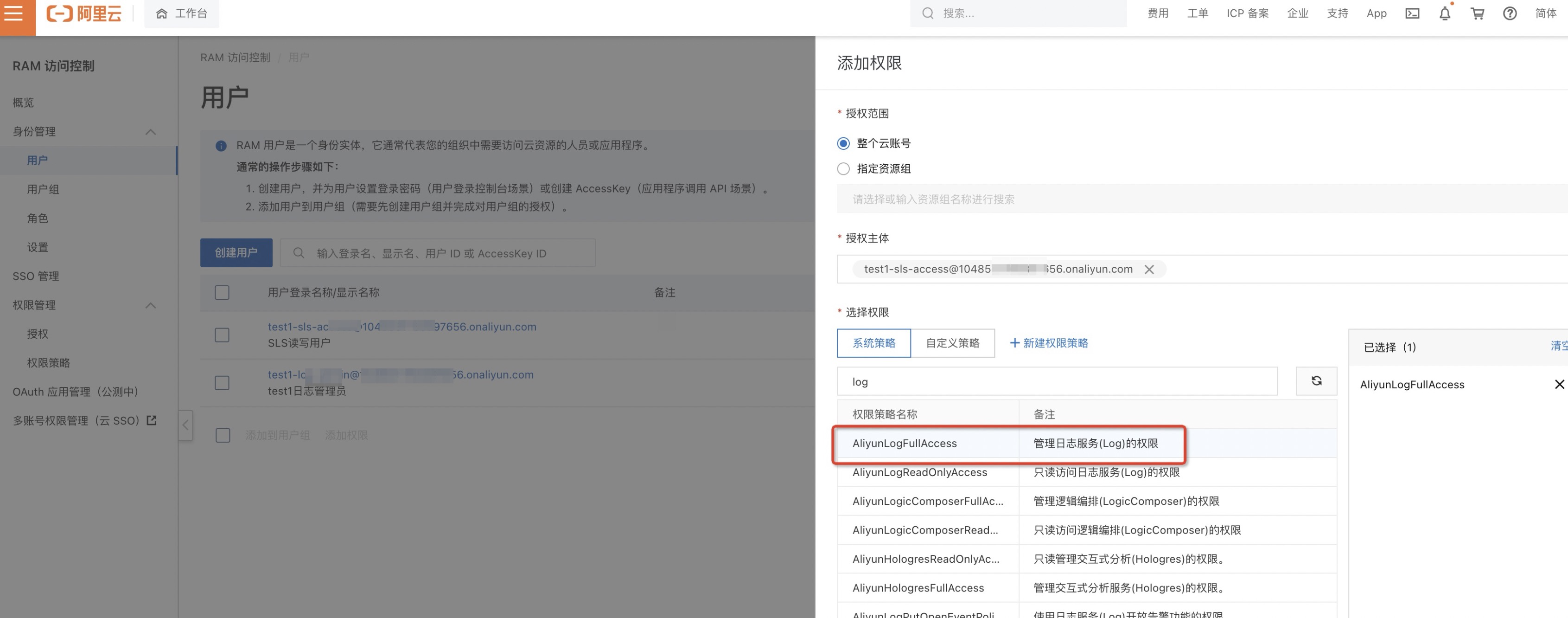
Task: Select the AliyunLogReadOnlyAccess policy row
Action: (x=919, y=472)
